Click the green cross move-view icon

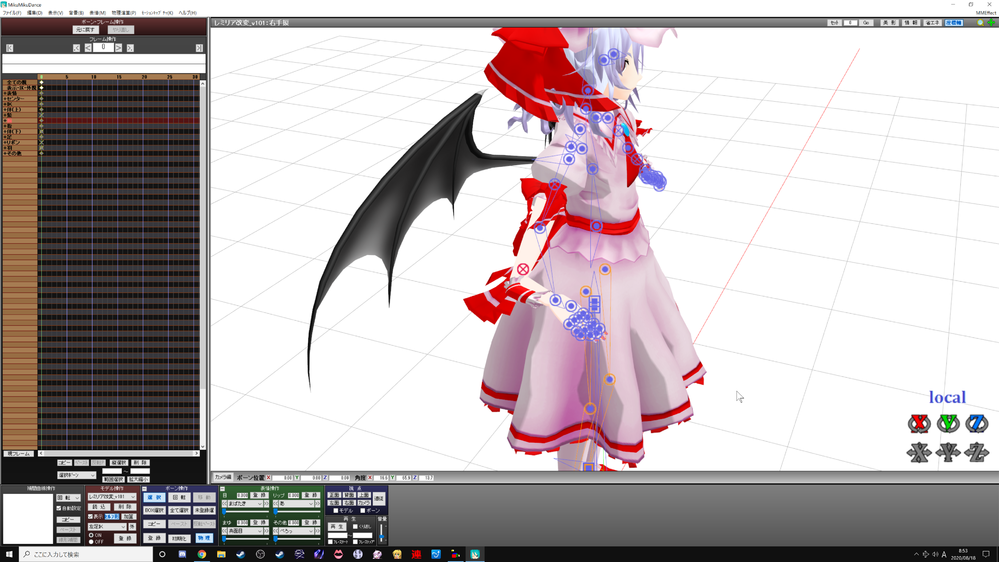coord(991,23)
